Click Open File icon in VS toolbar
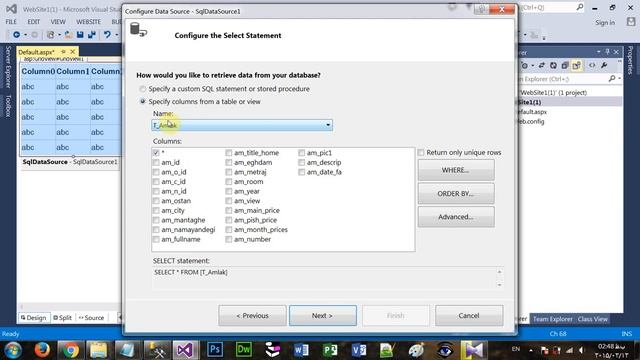640x360 pixels. tap(68, 35)
